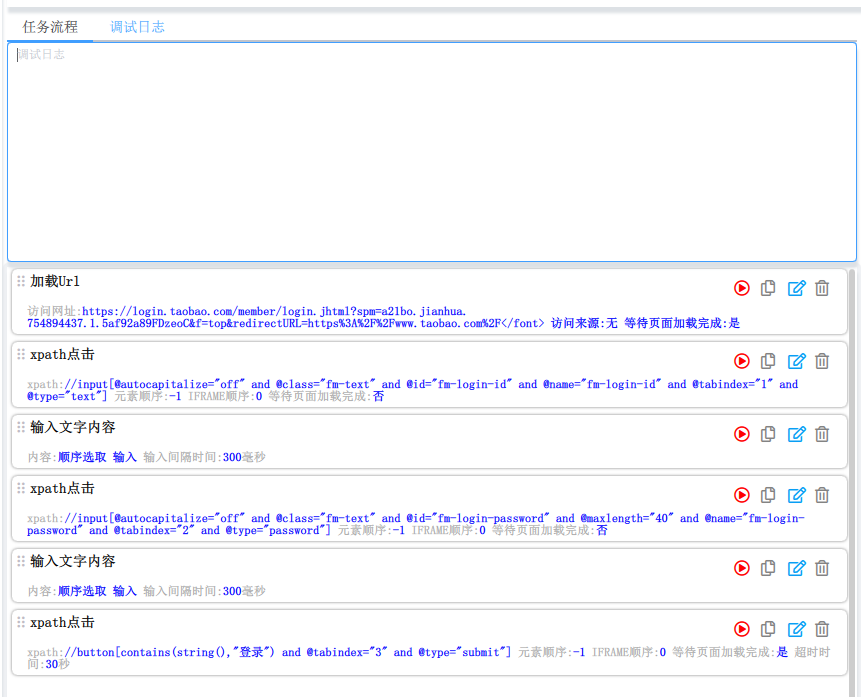
Task: Run the 输入文字内容 step following the fm-login-id click
Action: 742,434
